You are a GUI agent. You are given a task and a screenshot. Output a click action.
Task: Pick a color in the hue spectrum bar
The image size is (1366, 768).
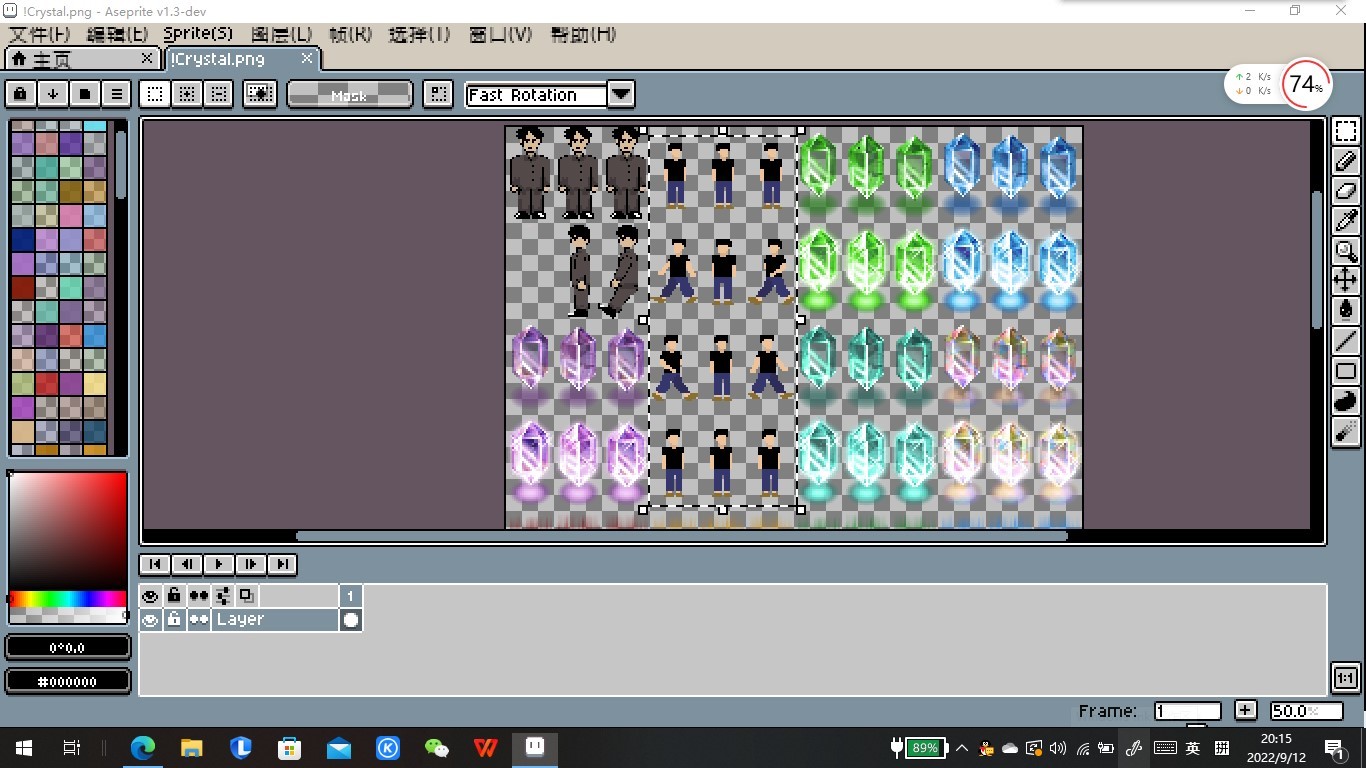(x=68, y=598)
